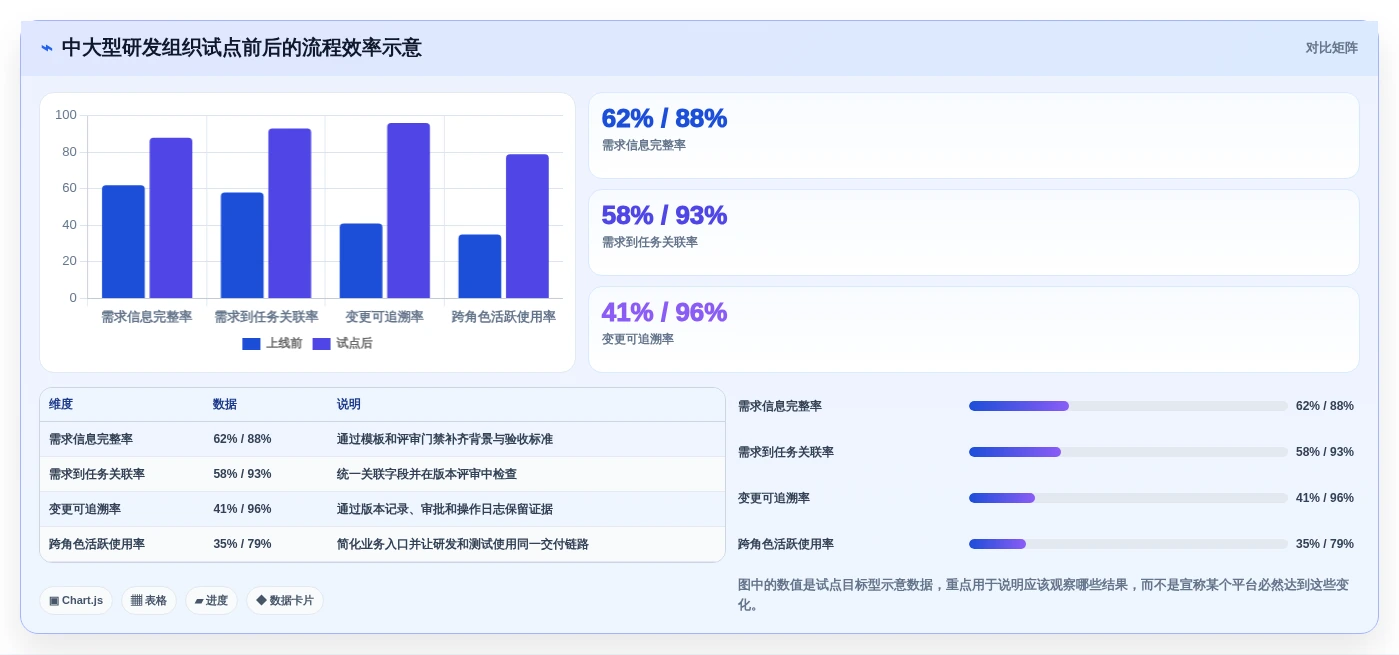Click the 58% / 93% data card
The image size is (1399, 655).
click(973, 233)
